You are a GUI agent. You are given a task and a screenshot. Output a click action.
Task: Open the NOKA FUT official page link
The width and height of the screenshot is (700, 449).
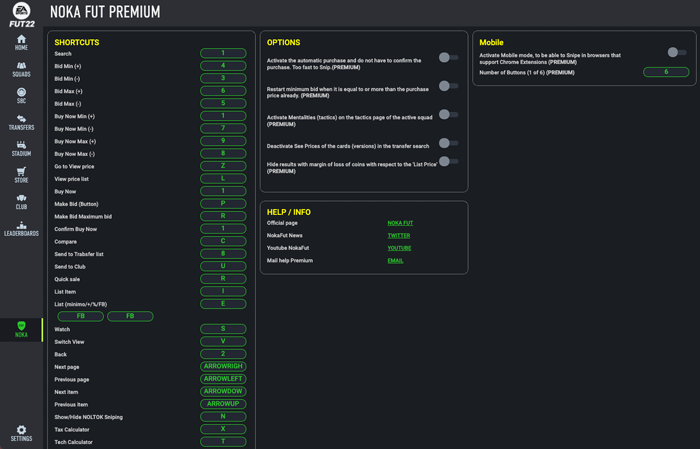pyautogui.click(x=400, y=223)
